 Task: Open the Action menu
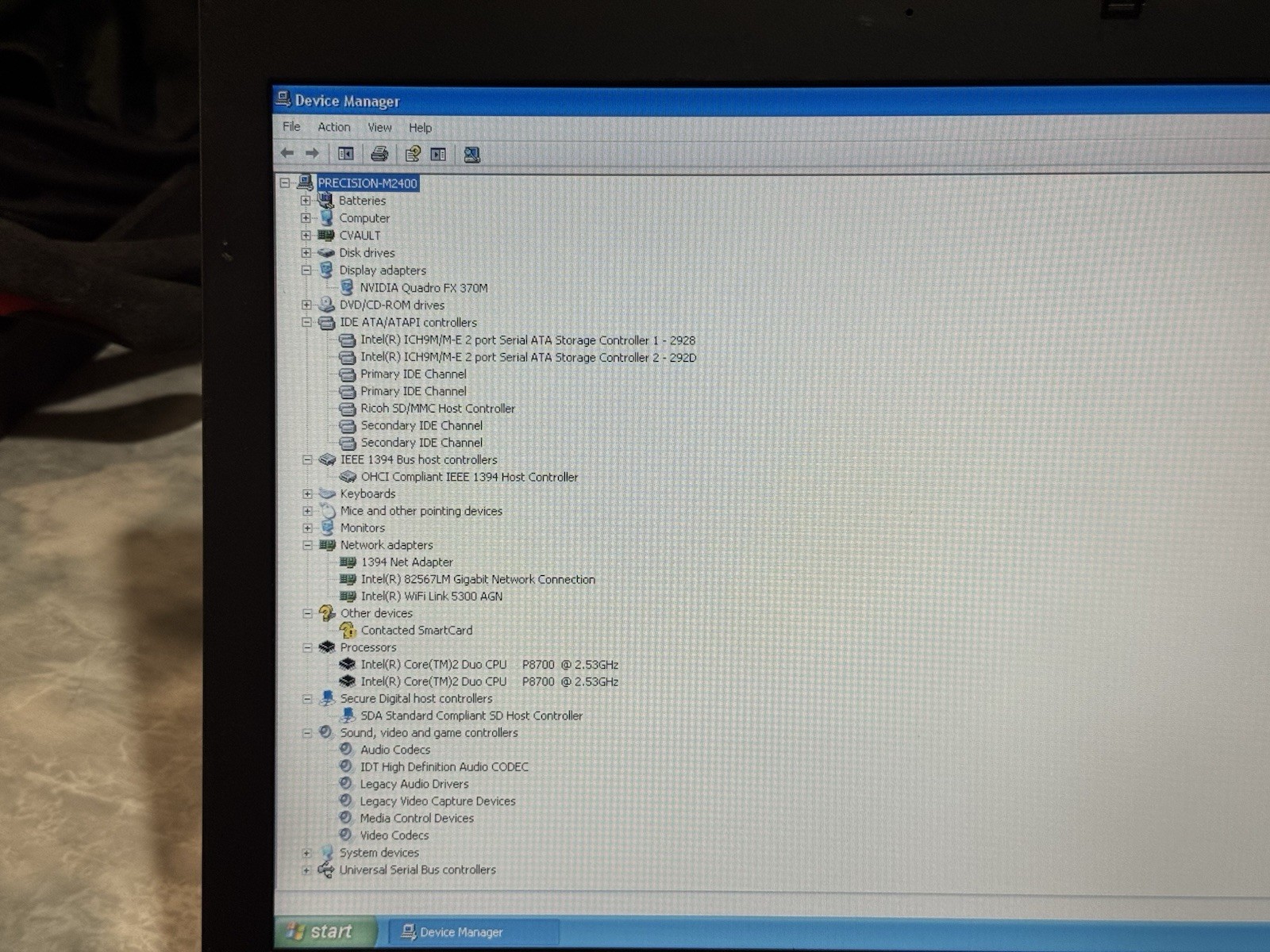(x=333, y=127)
